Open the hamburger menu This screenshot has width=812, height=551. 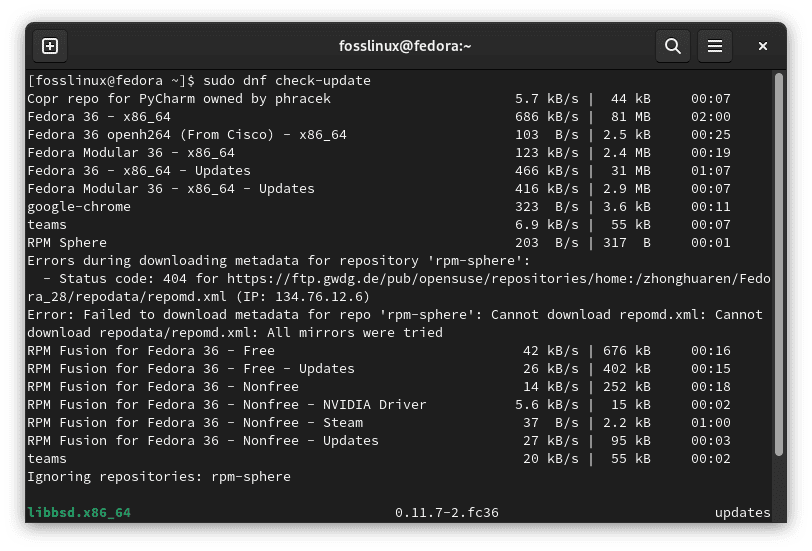pos(714,46)
